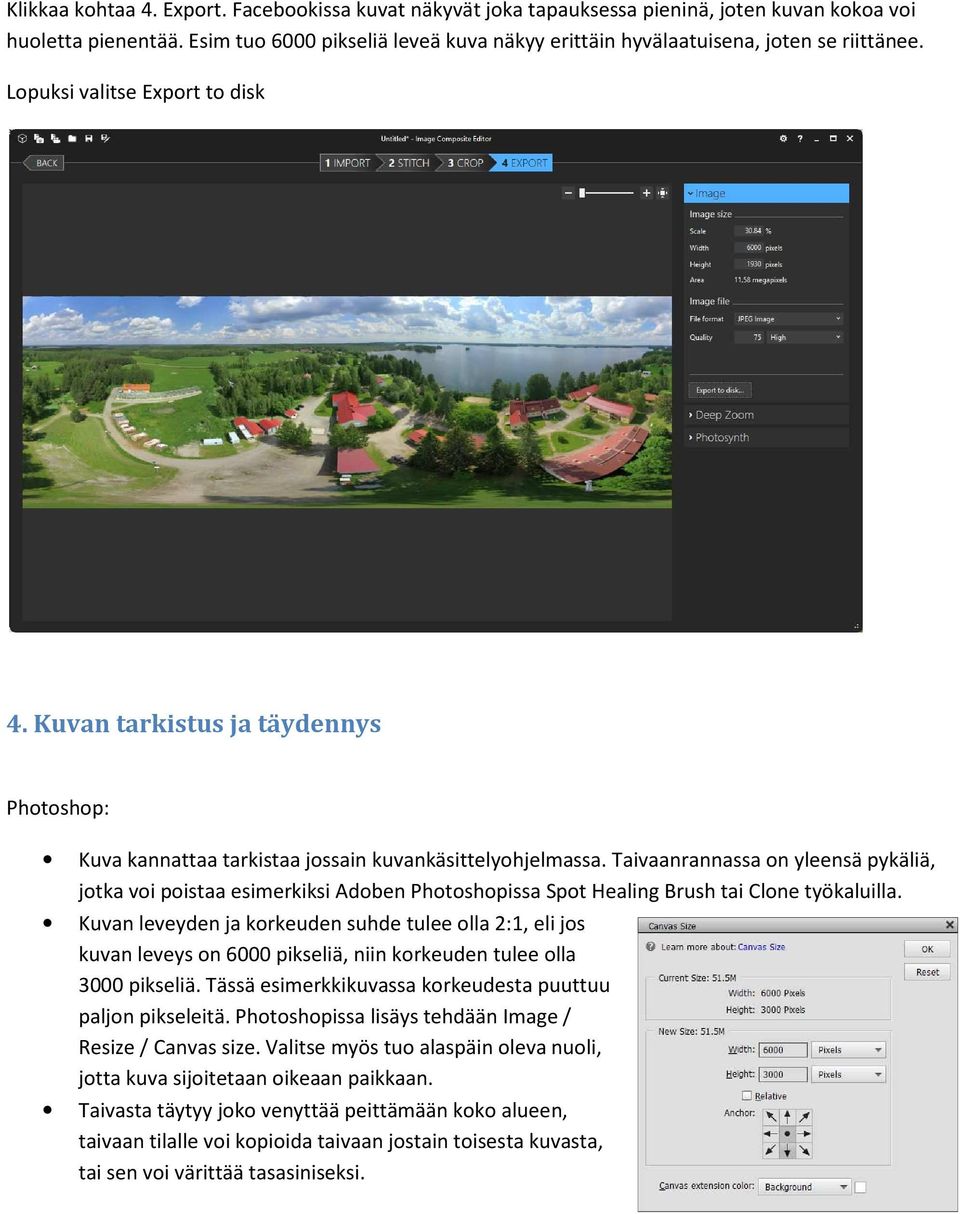Go to the 1 IMPORT step
Image resolution: width=960 pixels, height=1214 pixels.
(347, 163)
